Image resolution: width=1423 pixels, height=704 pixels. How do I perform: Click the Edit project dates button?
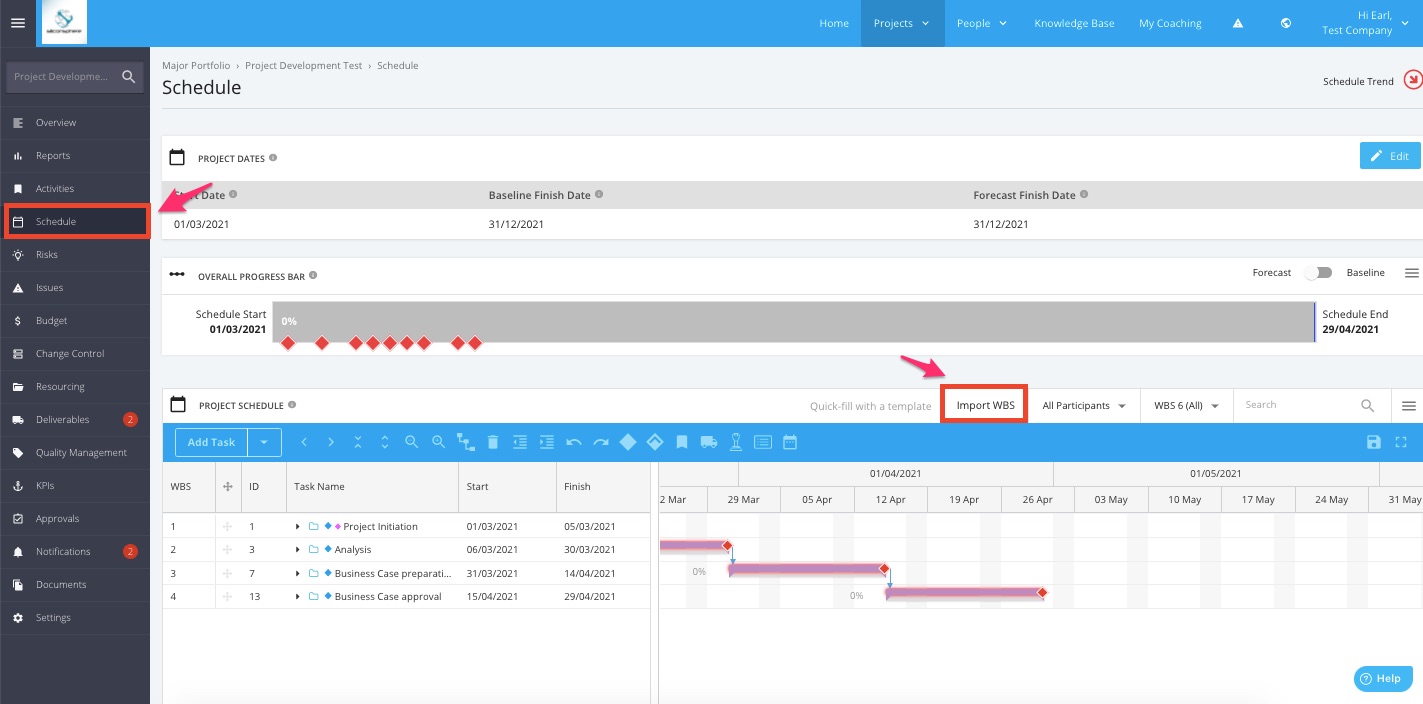click(1390, 155)
